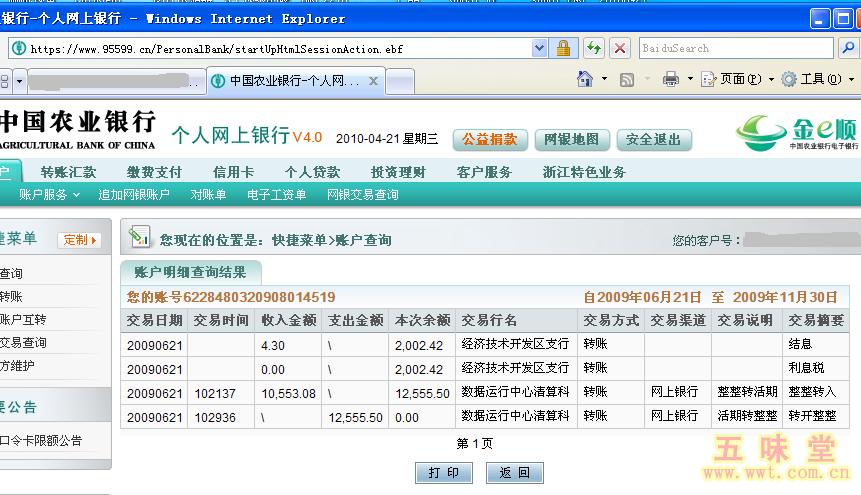Click the Home icon in IE toolbar
This screenshot has height=495, width=861.
click(585, 79)
